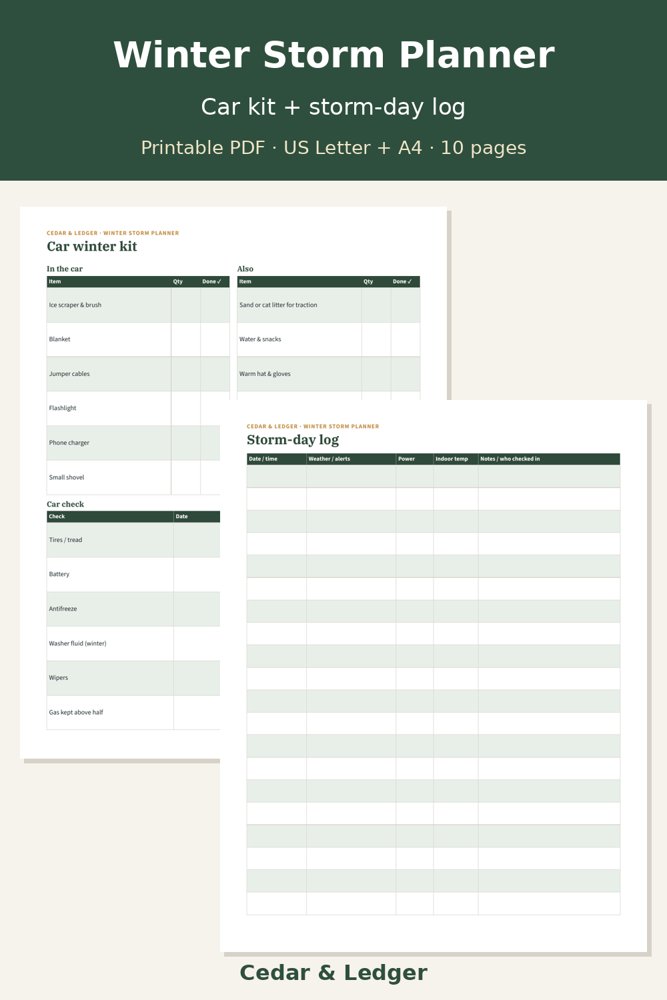Viewport: 667px width, 1000px height.
Task: Select the 'Tires / tread' check row
Action: click(x=133, y=540)
